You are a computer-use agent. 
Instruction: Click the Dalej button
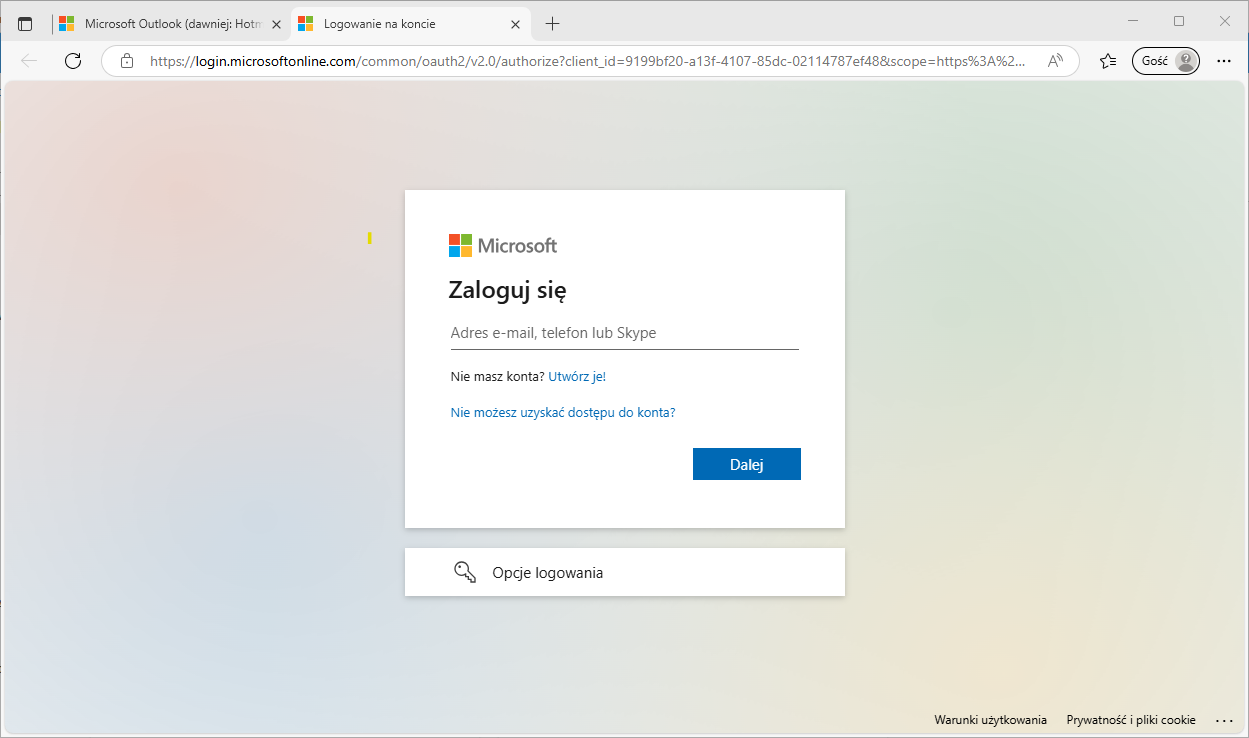pos(747,464)
